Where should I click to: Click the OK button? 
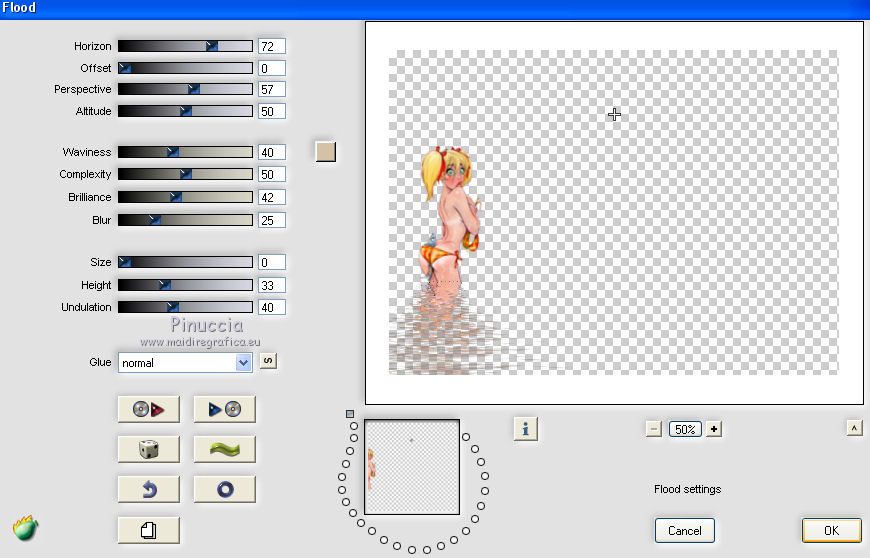click(831, 530)
